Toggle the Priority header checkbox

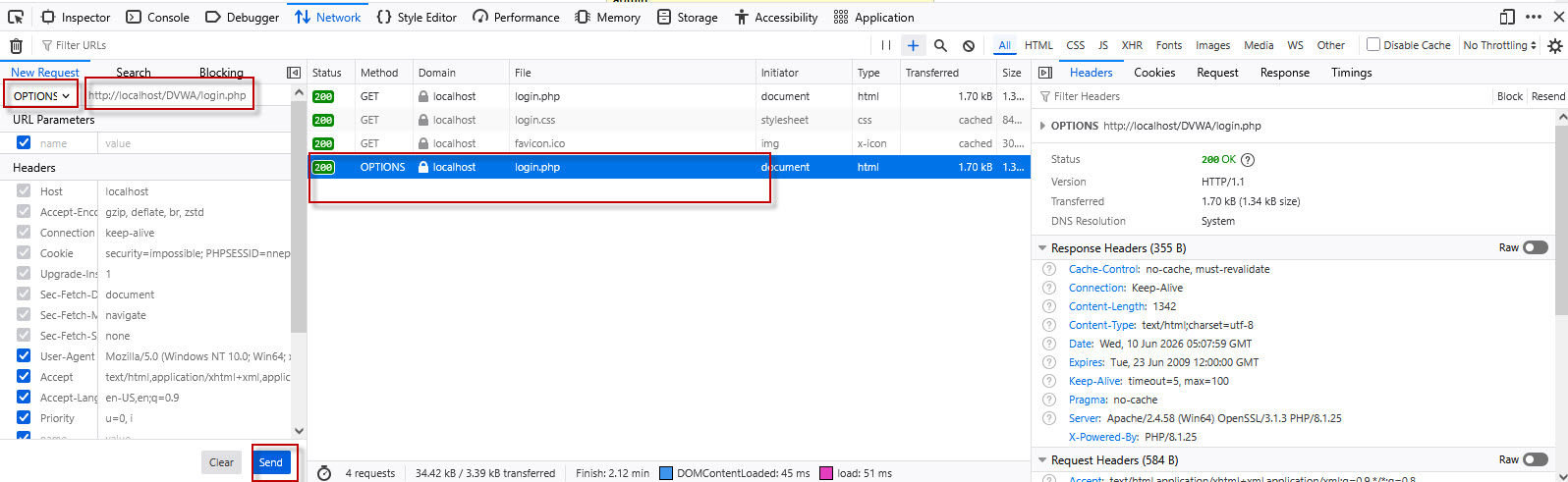pyautogui.click(x=24, y=418)
